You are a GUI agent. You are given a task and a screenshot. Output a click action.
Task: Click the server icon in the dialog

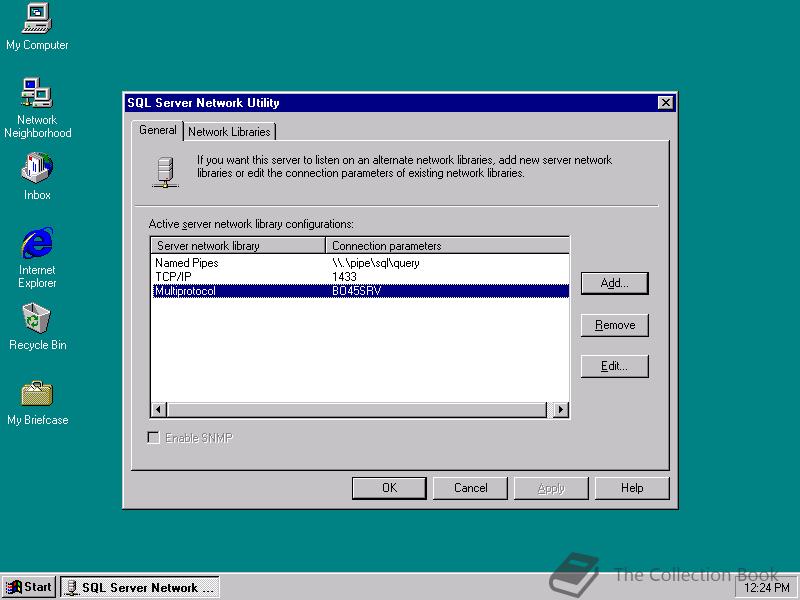click(x=163, y=171)
